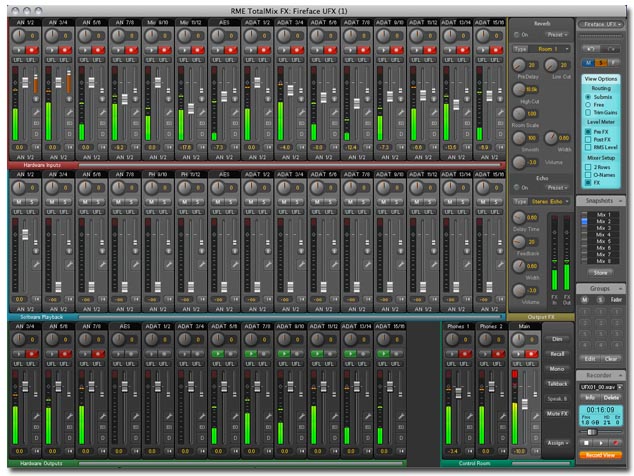634x476 pixels.
Task: Enable RMS Level checkbox
Action: click(x=586, y=146)
